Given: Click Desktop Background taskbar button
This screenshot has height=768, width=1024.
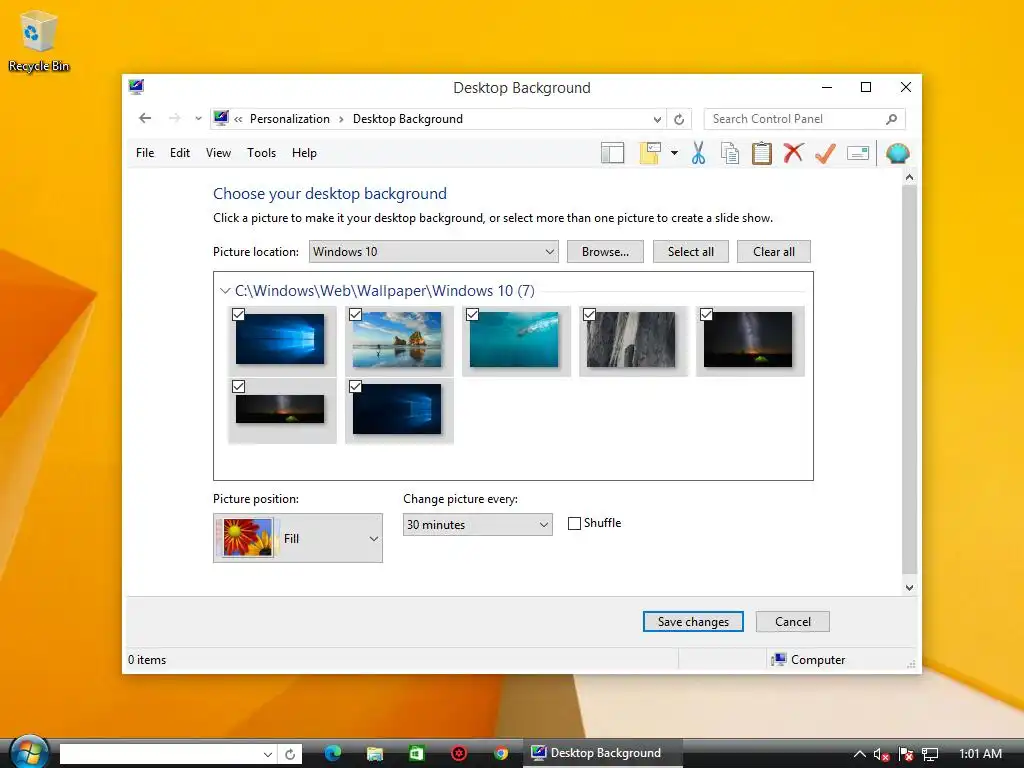Looking at the screenshot, I should 603,753.
